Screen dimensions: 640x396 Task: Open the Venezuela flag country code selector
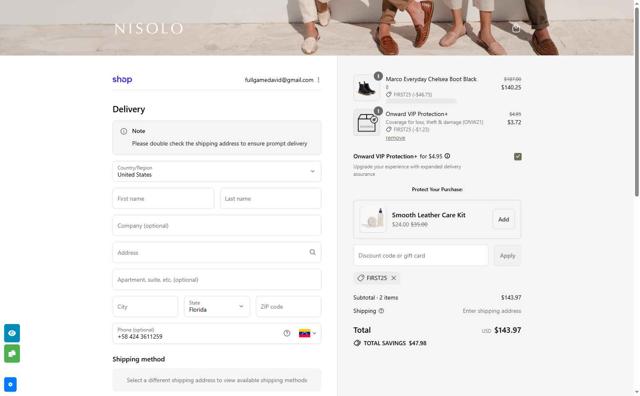307,333
